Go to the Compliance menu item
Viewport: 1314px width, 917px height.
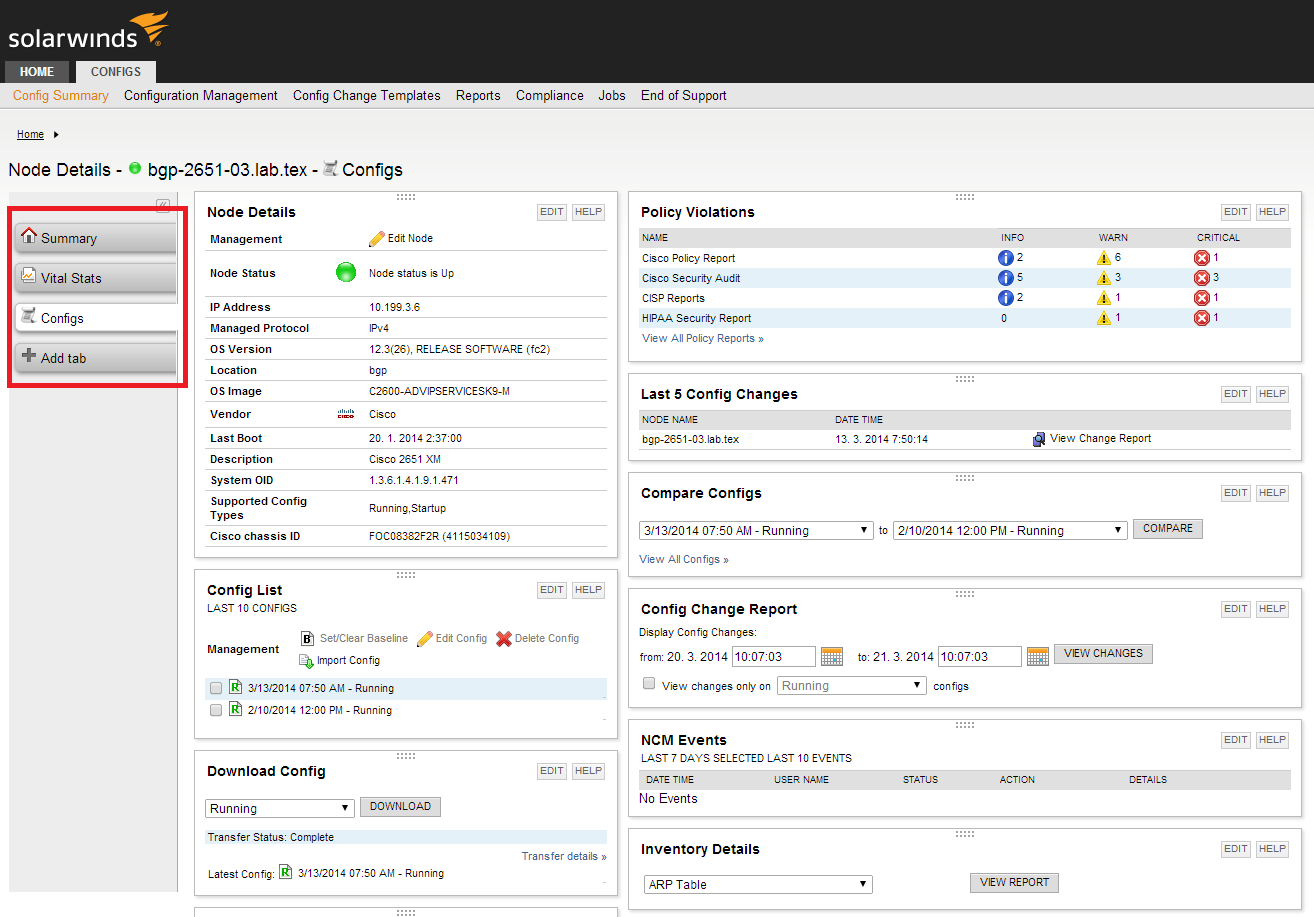pos(550,96)
